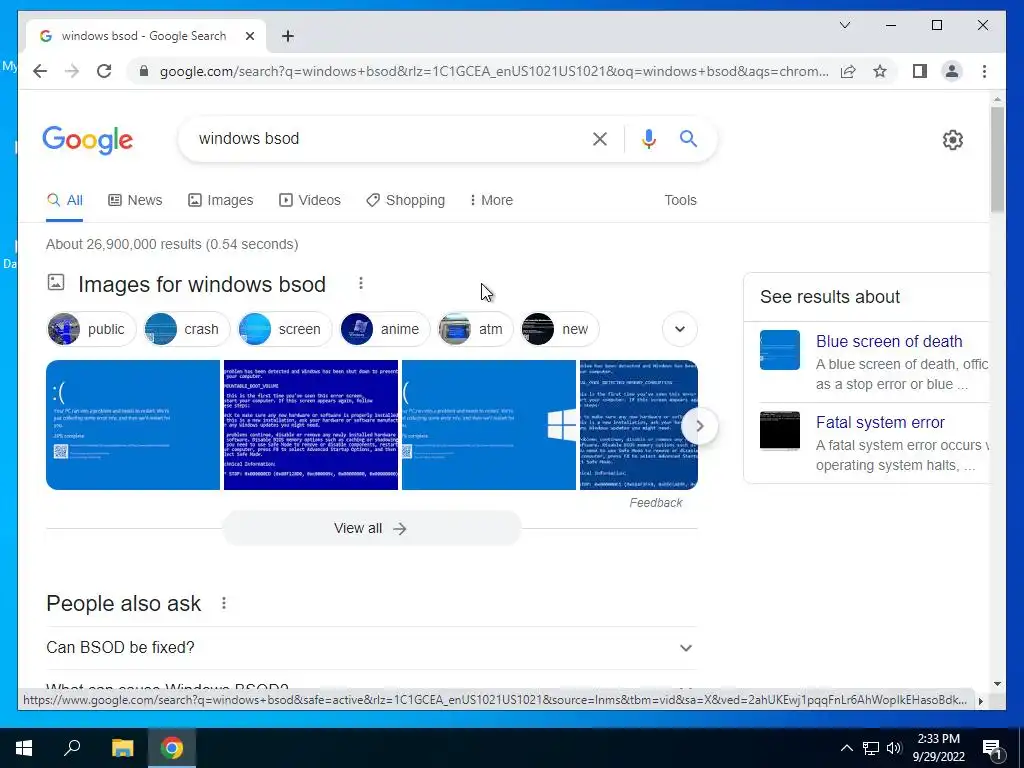Filter images by 'screen' chip
Screen dimensions: 1024x768
point(285,329)
